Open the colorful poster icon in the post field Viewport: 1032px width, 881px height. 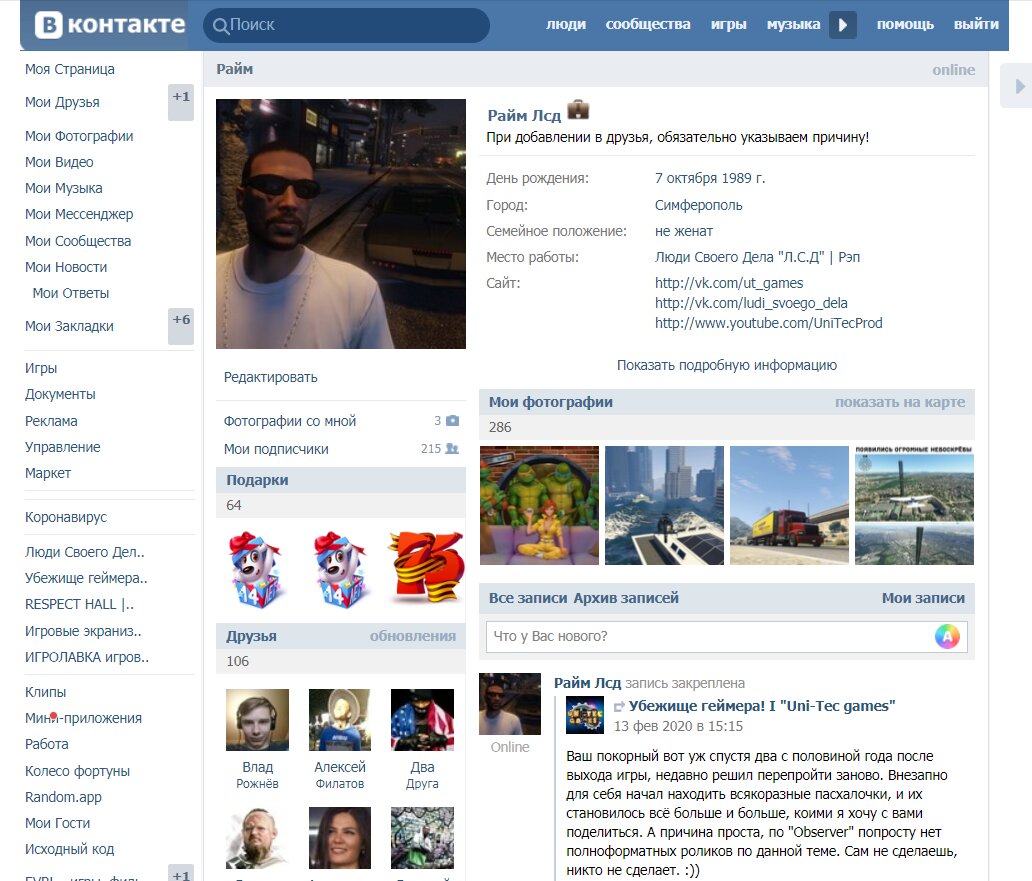947,636
